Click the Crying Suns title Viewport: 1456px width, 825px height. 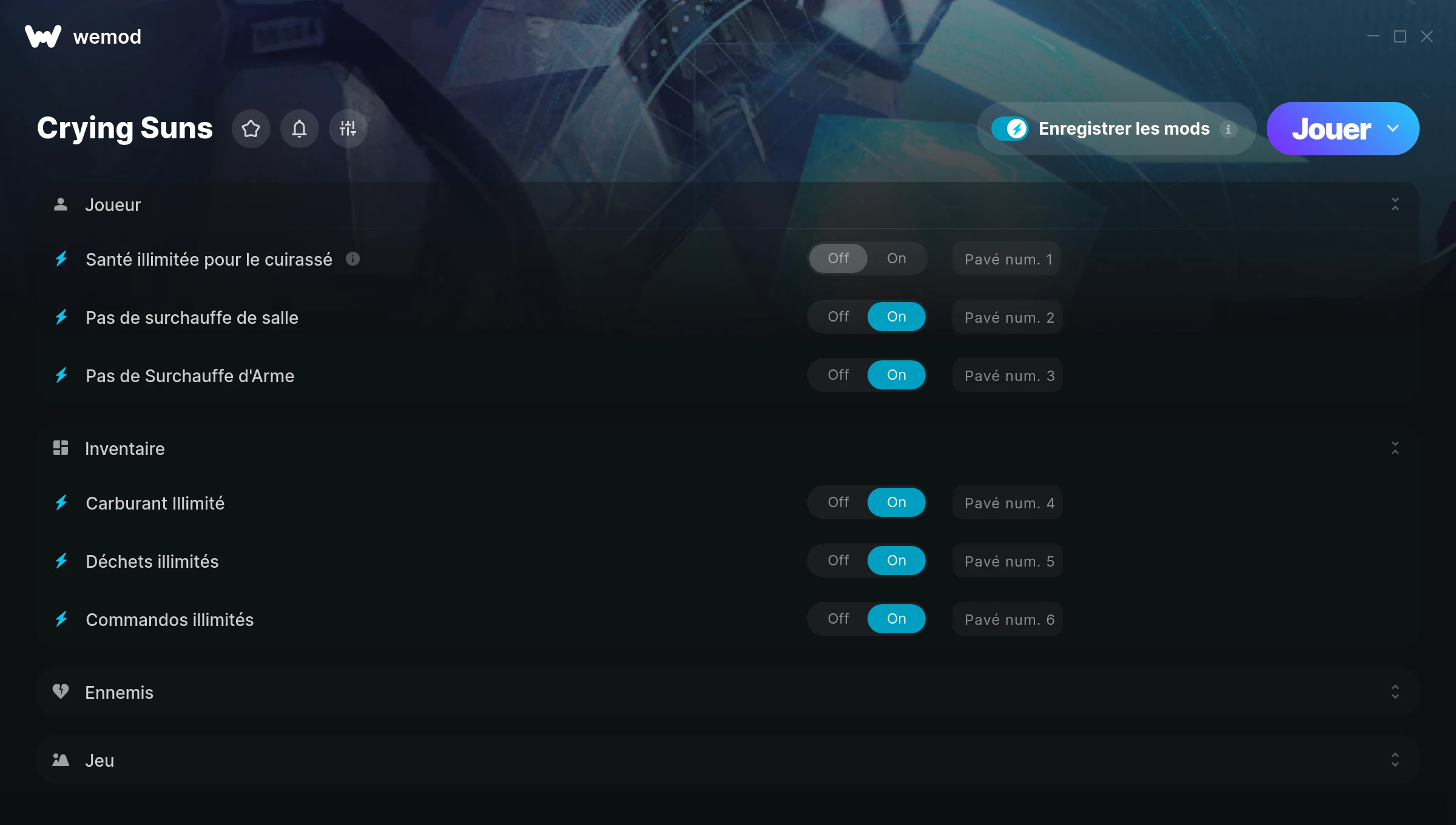tap(125, 129)
